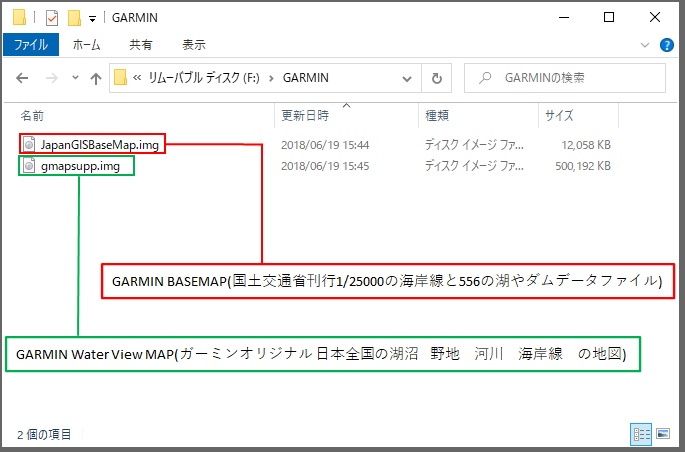Go up one folder level
Image resolution: width=685 pixels, height=452 pixels.
click(96, 78)
